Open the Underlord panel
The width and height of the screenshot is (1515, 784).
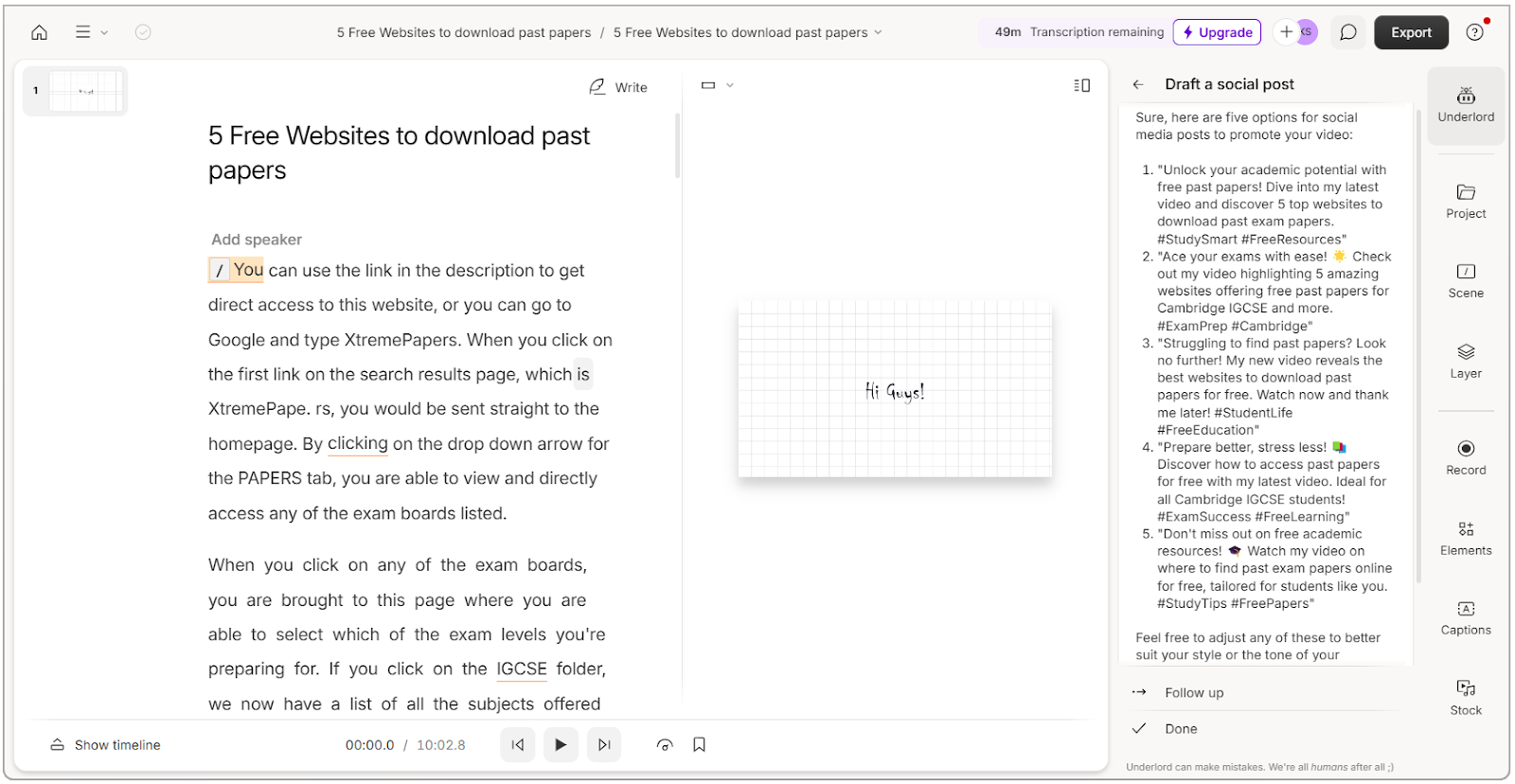(x=1466, y=104)
